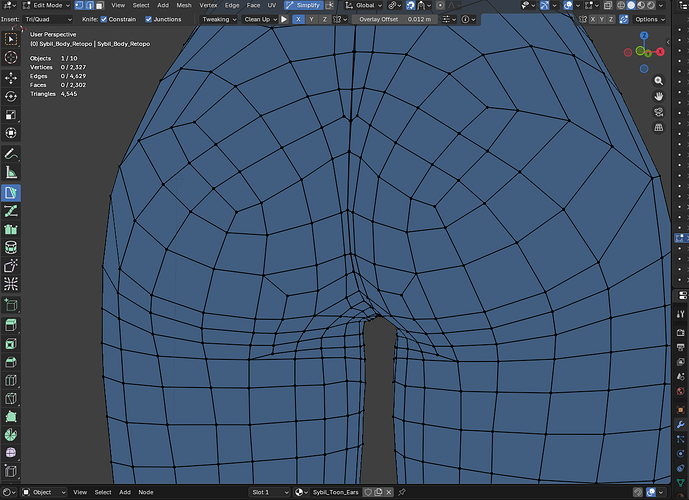Open the View menu in 3D viewport header

click(x=118, y=5)
